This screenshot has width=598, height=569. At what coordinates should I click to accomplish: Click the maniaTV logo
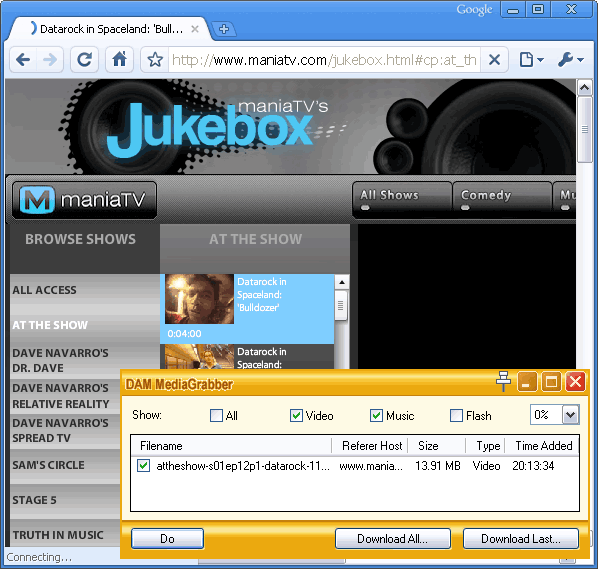click(x=84, y=200)
